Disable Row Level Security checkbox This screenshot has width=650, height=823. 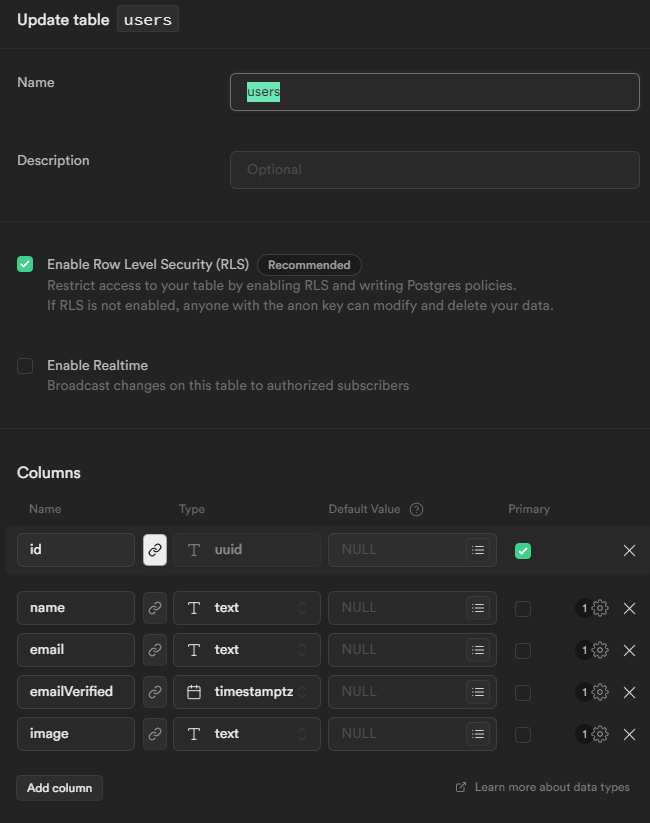pos(25,264)
